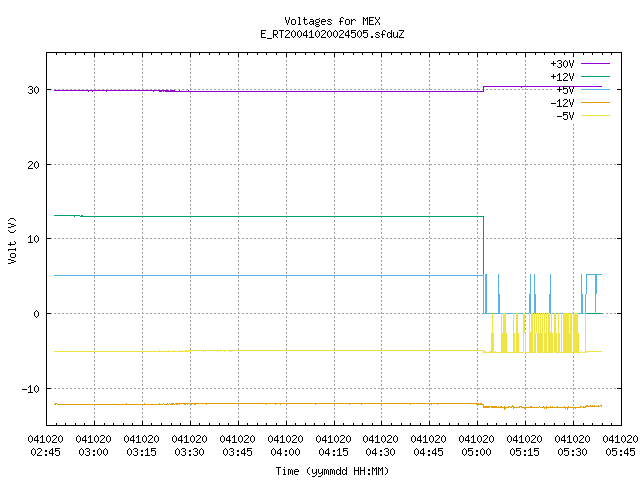Click the chart title 'Voltages for MEX'

point(332,21)
